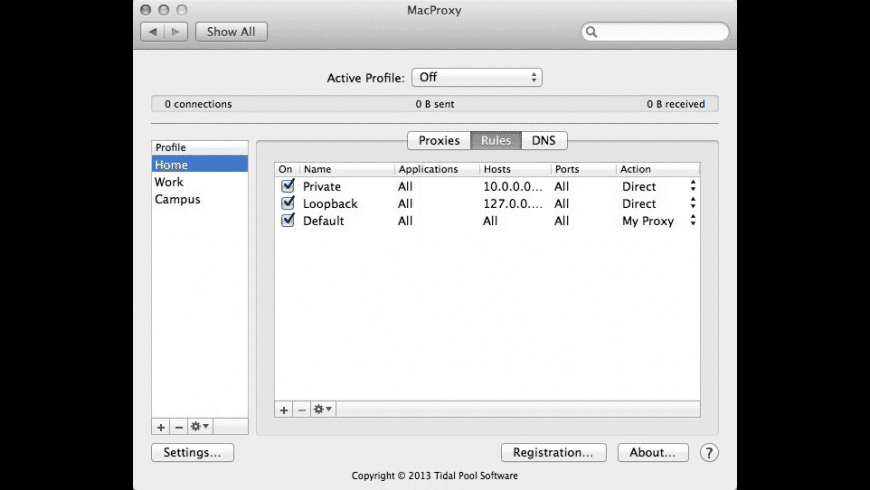This screenshot has width=870, height=490.
Task: Add a new rule with plus button
Action: pos(284,409)
